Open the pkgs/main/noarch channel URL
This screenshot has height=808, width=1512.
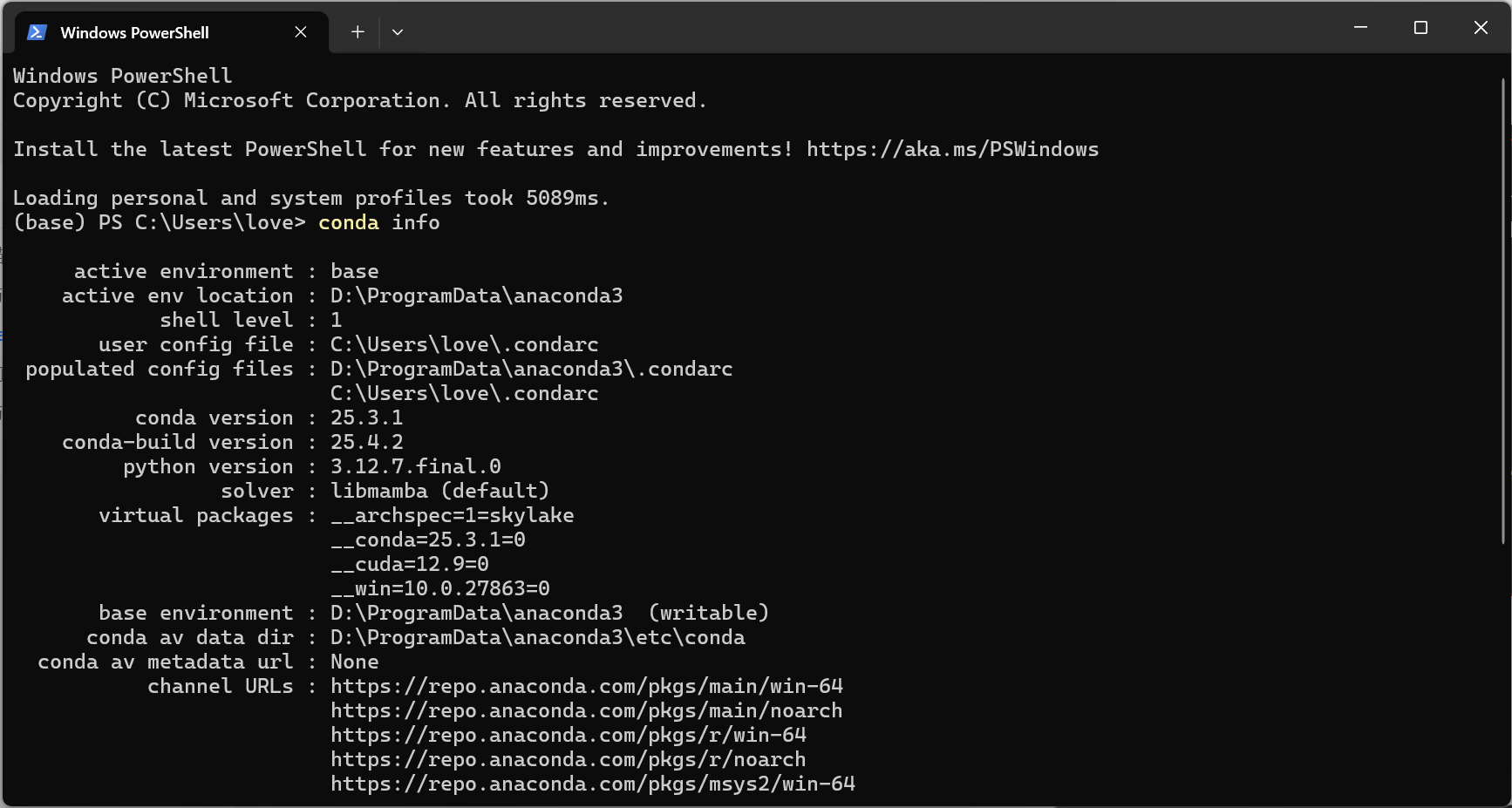click(586, 710)
